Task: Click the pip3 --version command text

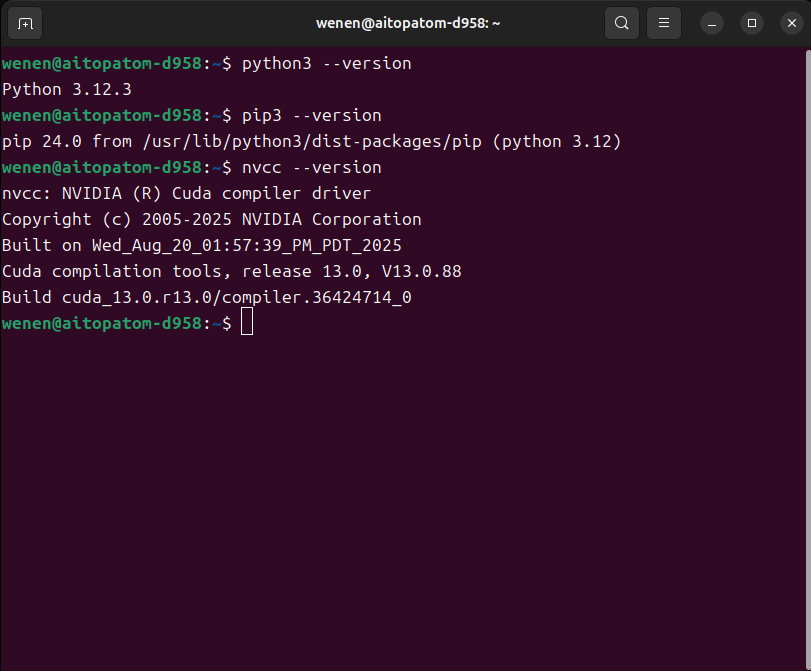Action: coord(311,115)
